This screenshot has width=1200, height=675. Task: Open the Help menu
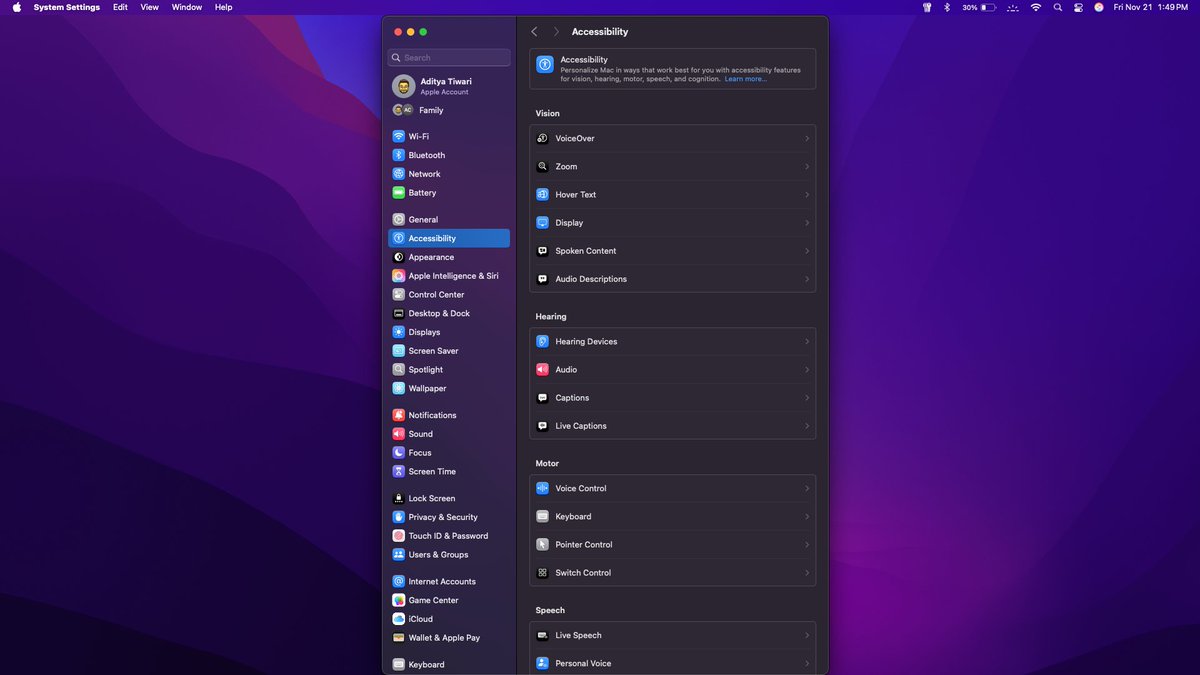[223, 7]
